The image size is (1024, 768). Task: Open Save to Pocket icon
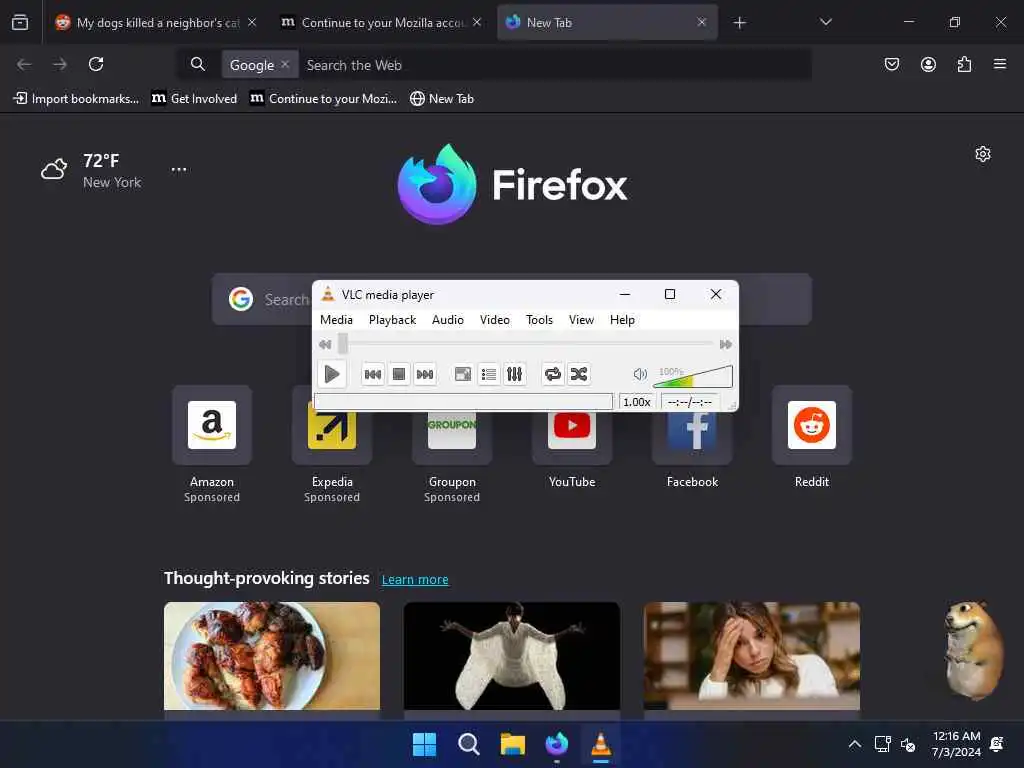(x=891, y=64)
